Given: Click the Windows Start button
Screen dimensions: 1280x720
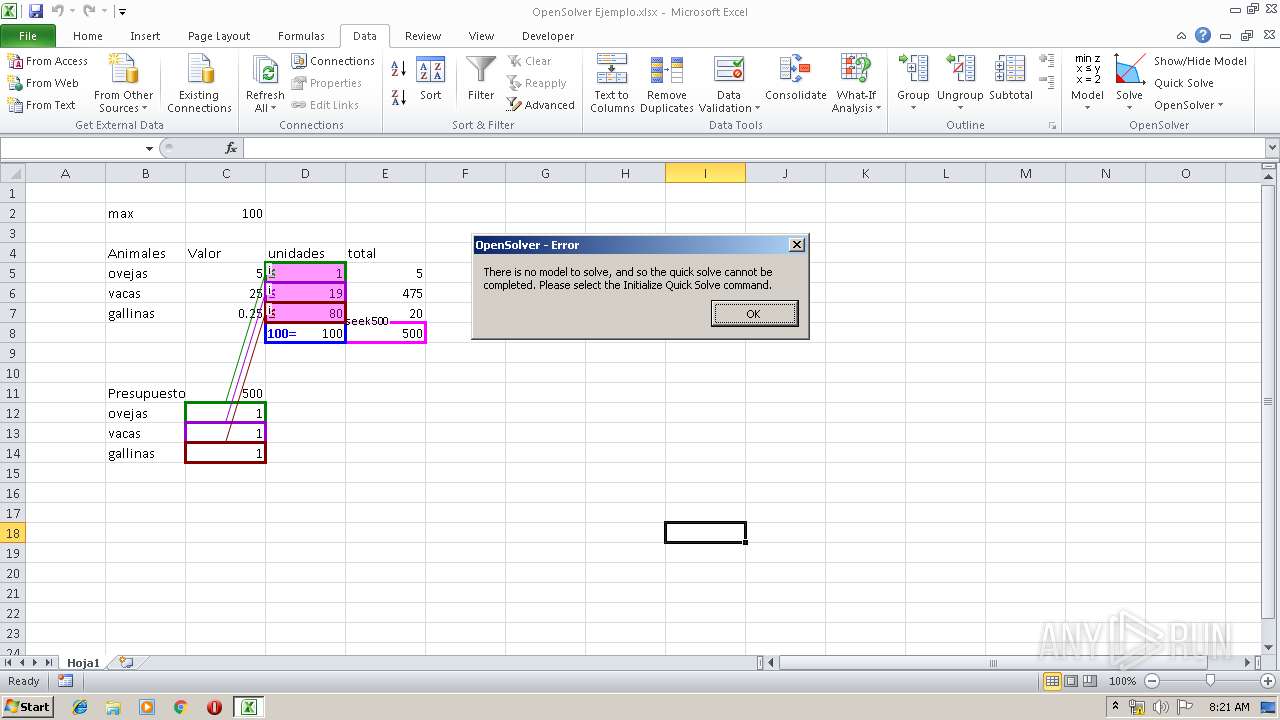Looking at the screenshot, I should click(x=28, y=707).
